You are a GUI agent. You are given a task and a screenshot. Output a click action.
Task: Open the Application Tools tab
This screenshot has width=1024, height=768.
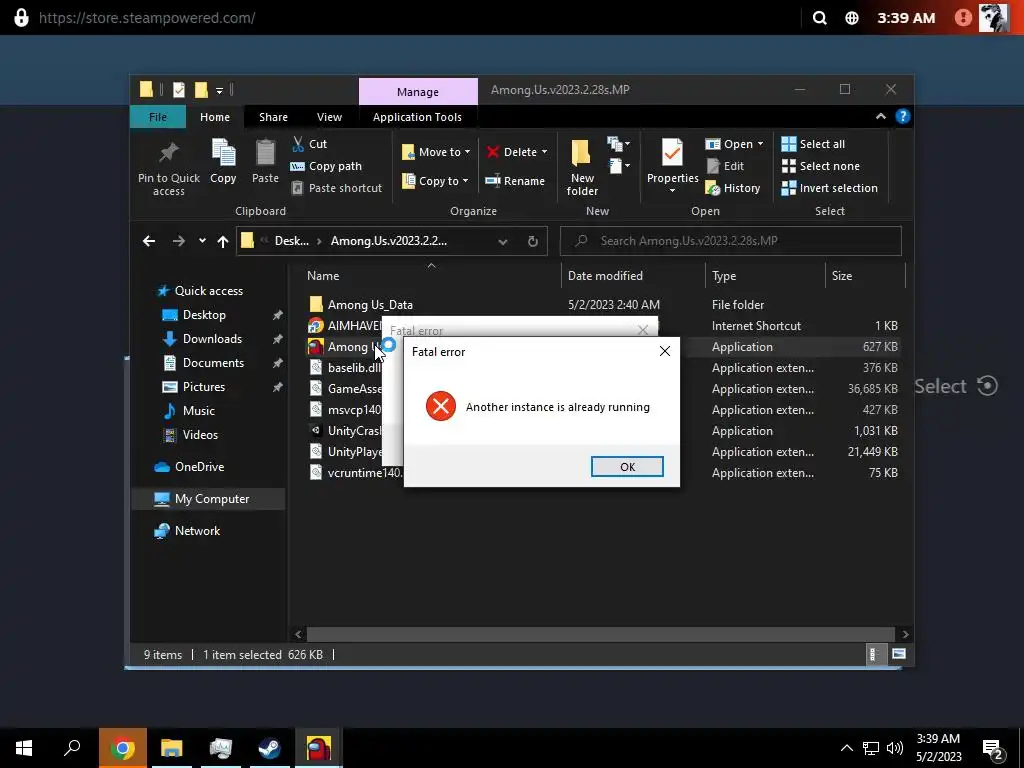(x=417, y=117)
